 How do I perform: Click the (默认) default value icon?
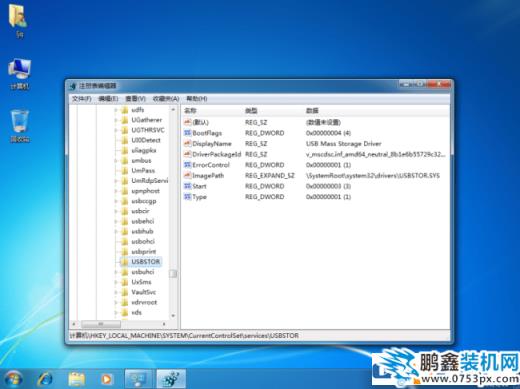pos(187,122)
